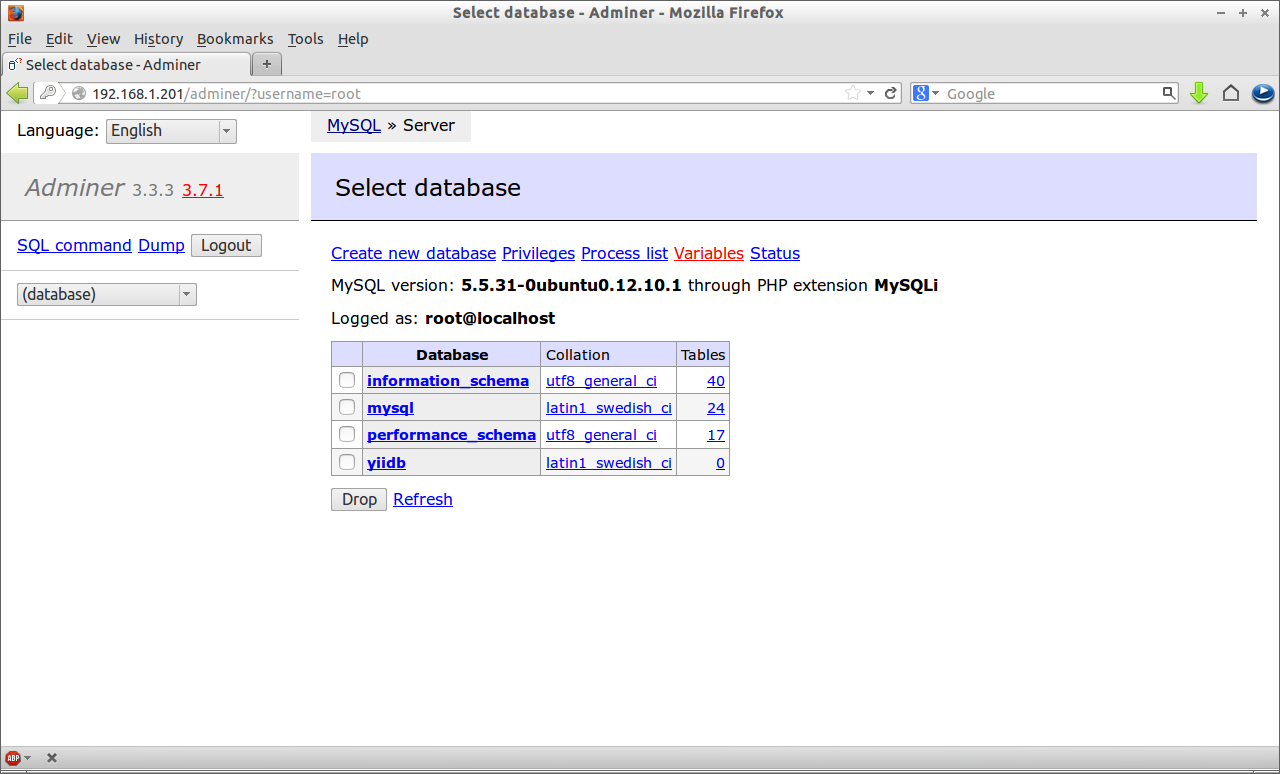This screenshot has width=1280, height=774.
Task: Open the Status link
Action: click(x=775, y=253)
